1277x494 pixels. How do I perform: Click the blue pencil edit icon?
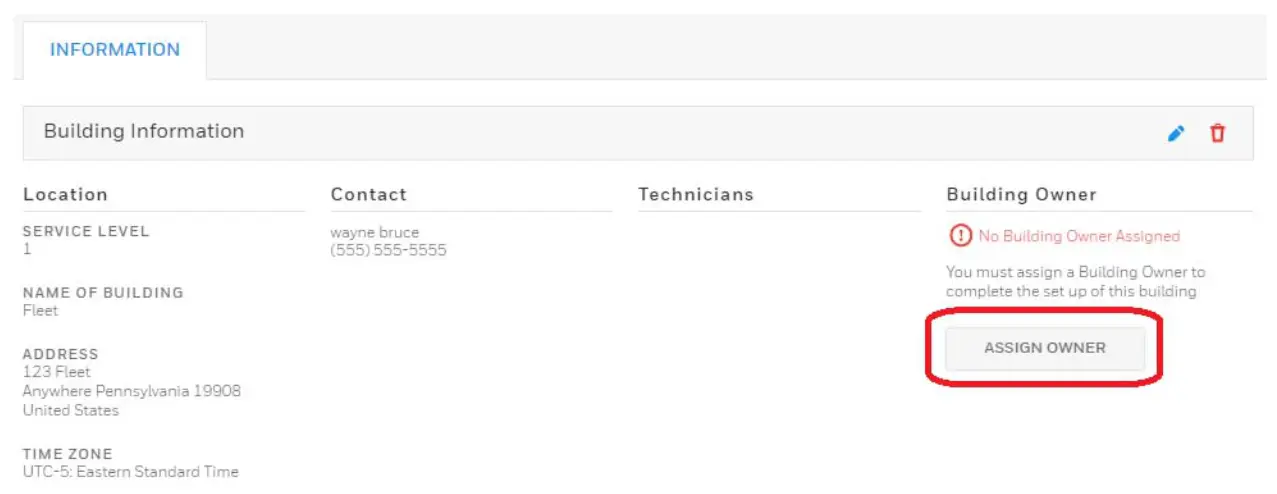[x=1177, y=133]
